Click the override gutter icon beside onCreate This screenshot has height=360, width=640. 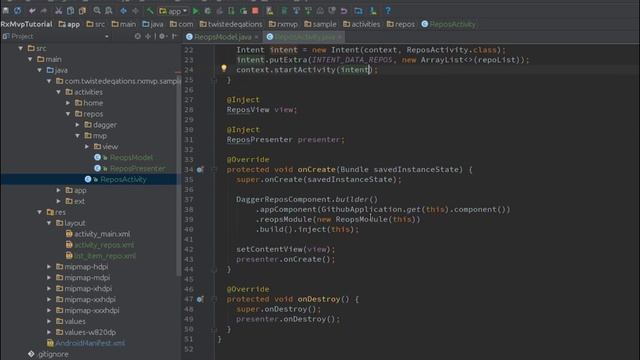pyautogui.click(x=200, y=169)
